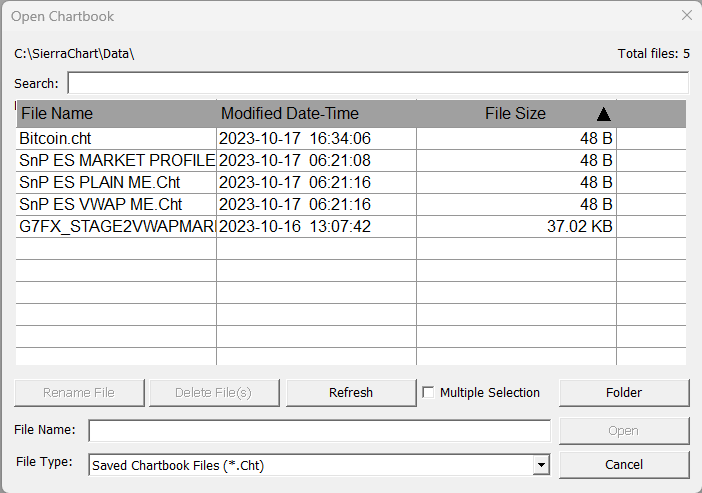The width and height of the screenshot is (702, 493).
Task: Enable the Multiple Selection checkbox
Action: 429,393
